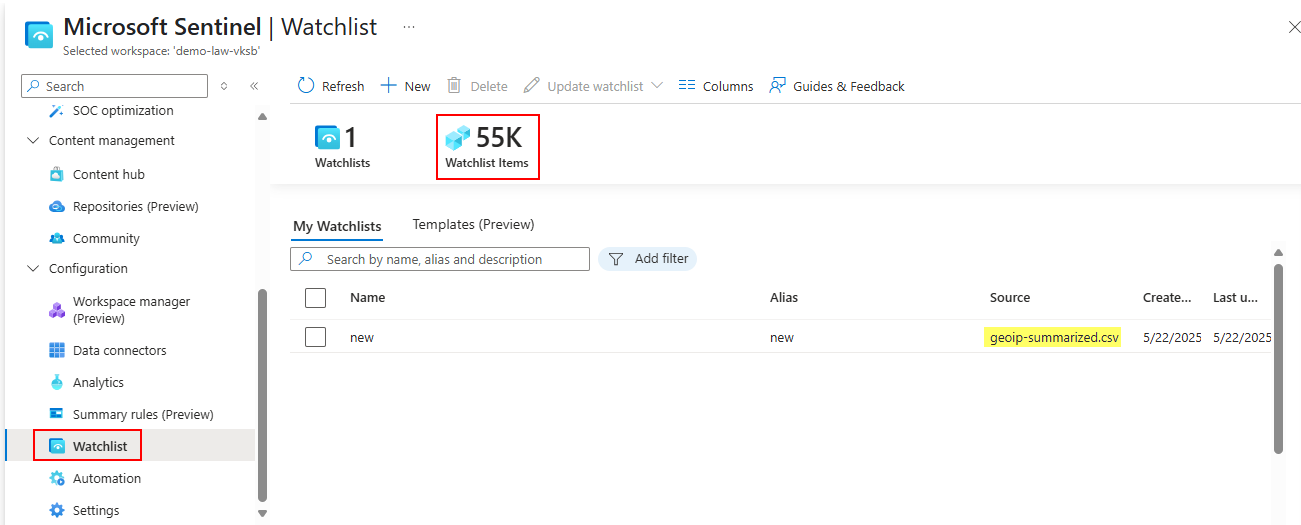Click the sidebar scroll up arrow
1301x525 pixels.
(x=263, y=117)
